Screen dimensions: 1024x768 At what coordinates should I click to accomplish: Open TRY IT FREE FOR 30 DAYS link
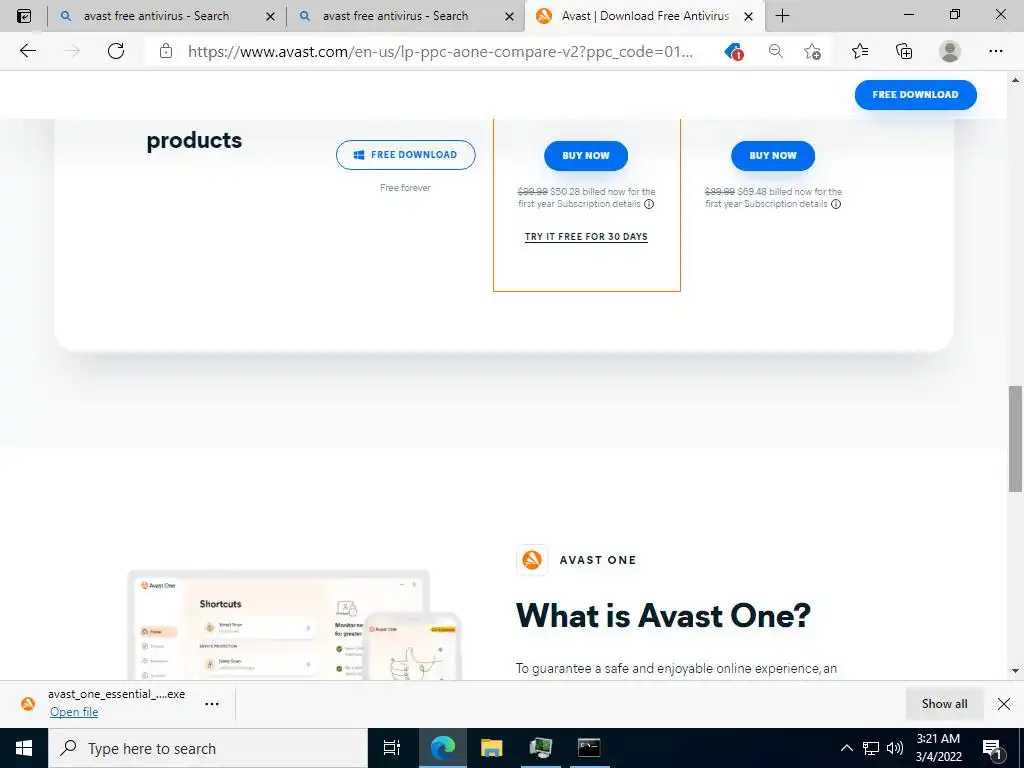pos(586,236)
